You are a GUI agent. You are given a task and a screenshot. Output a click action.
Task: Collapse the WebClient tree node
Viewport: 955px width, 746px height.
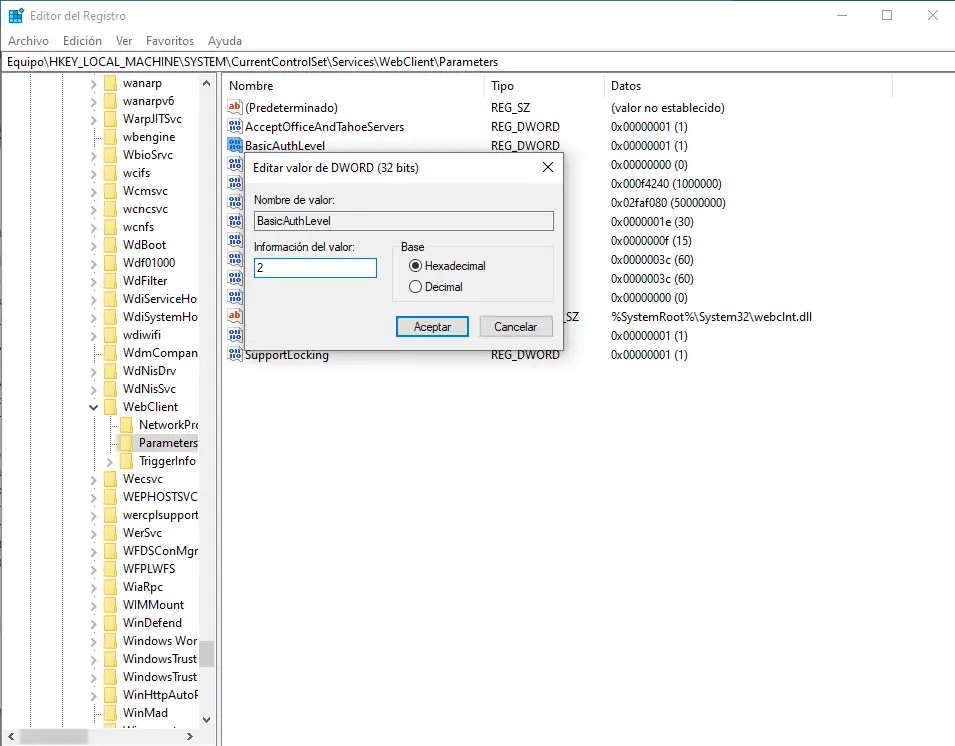pos(93,407)
